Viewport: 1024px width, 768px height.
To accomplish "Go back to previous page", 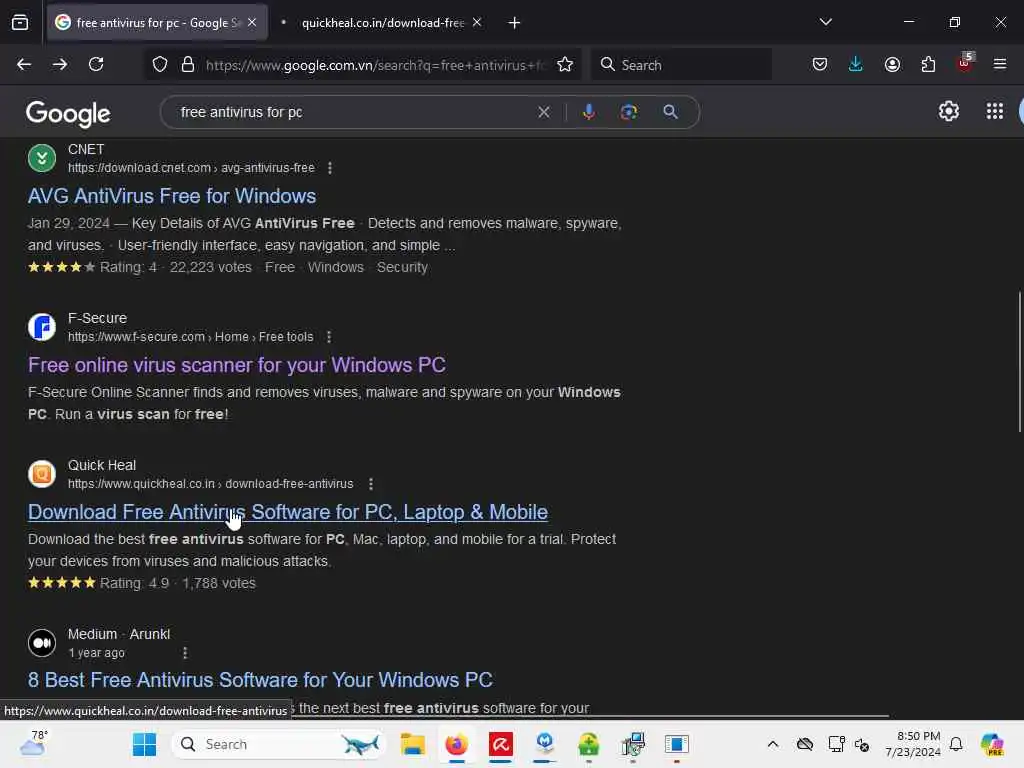I will point(24,65).
